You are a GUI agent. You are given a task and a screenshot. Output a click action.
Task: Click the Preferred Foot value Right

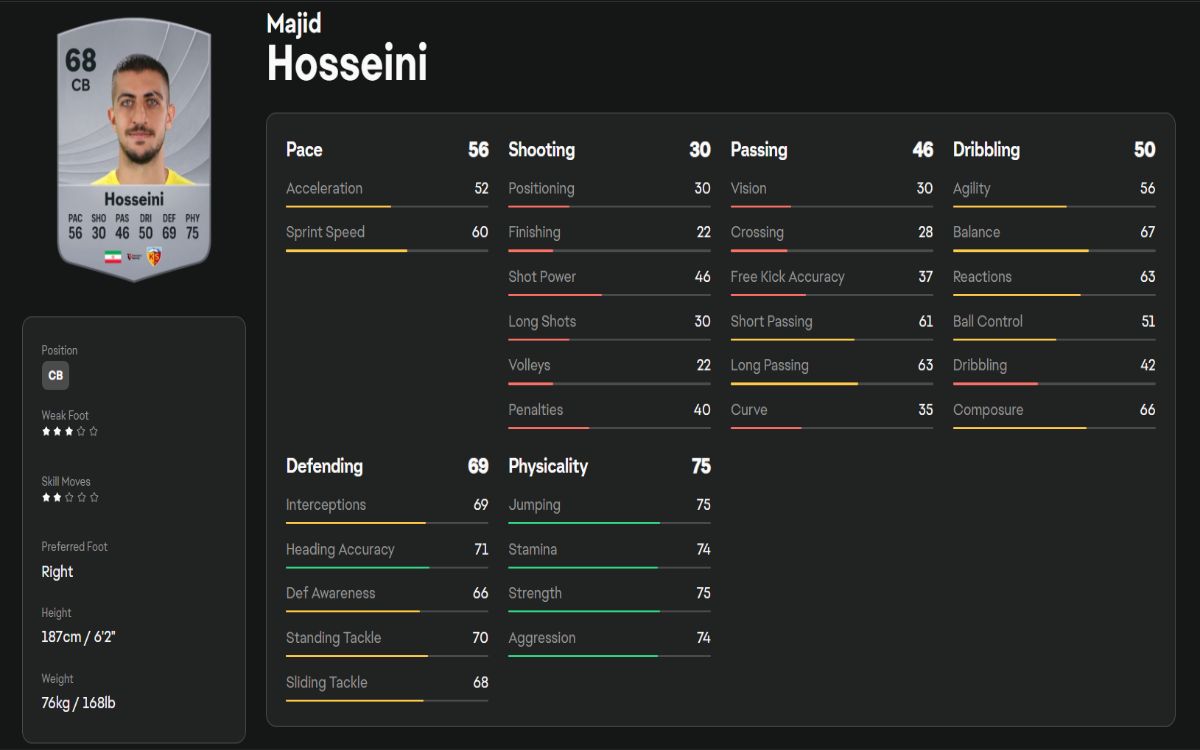pos(57,572)
